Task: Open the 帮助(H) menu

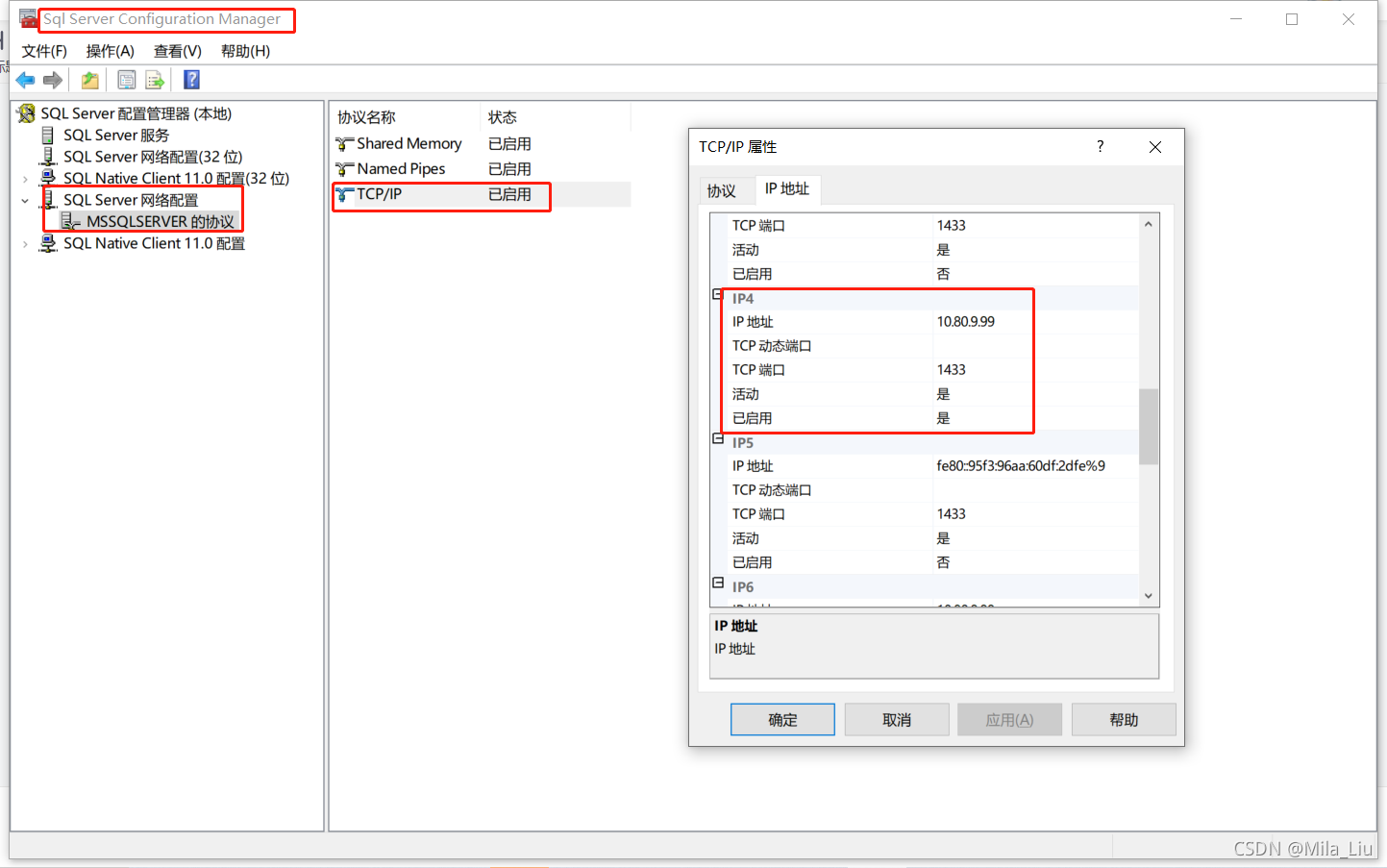Action: 245,51
